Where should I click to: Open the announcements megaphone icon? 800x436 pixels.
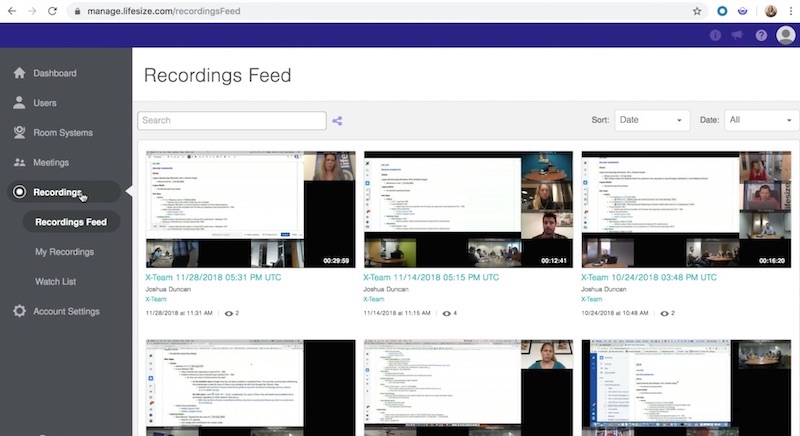738,35
